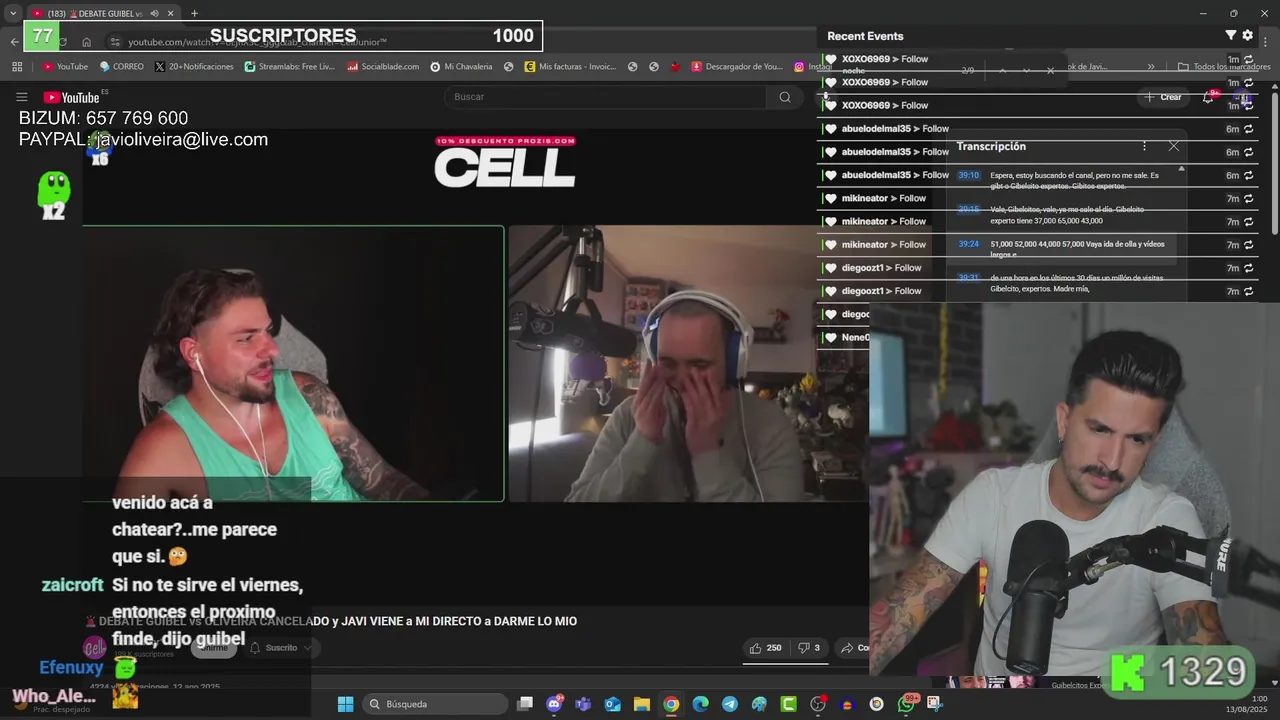Open Microsoft Teams from the taskbar
This screenshot has width=1280, height=720.
click(x=583, y=704)
